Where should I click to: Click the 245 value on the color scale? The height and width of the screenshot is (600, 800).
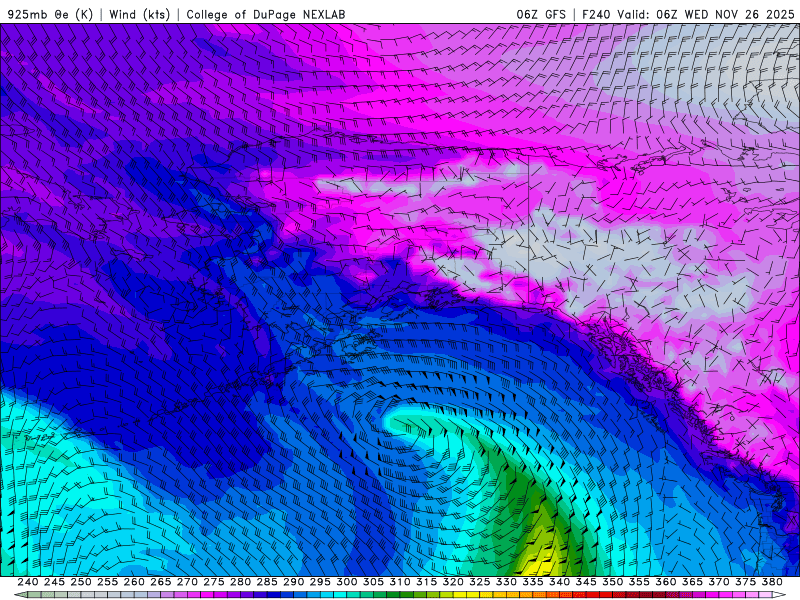tap(54, 582)
